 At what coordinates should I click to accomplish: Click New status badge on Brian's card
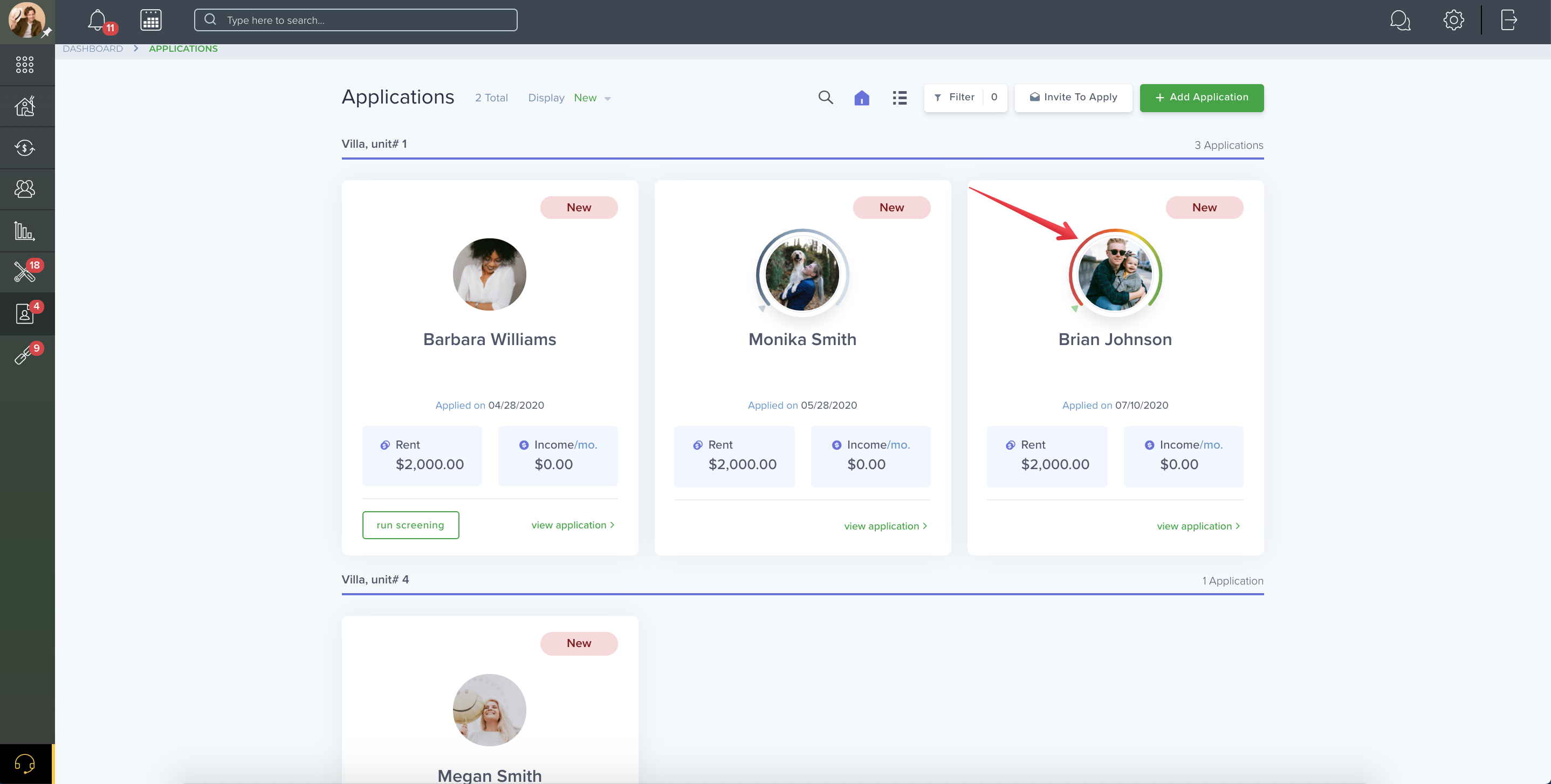coord(1204,208)
